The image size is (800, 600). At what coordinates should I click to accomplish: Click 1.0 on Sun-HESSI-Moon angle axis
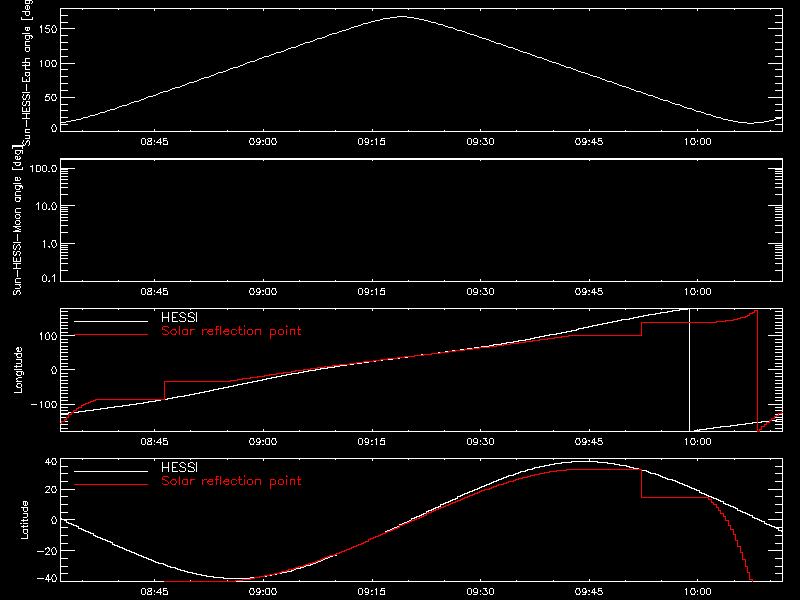[x=49, y=244]
